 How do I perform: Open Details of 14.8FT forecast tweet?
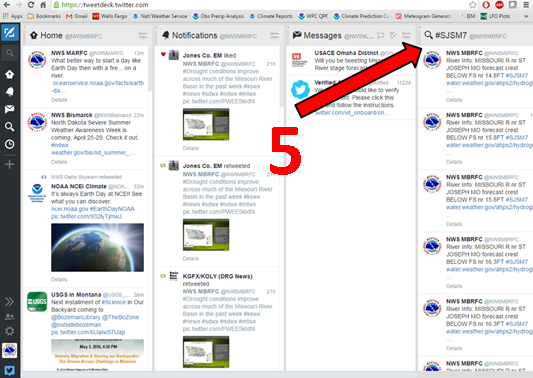click(x=454, y=100)
